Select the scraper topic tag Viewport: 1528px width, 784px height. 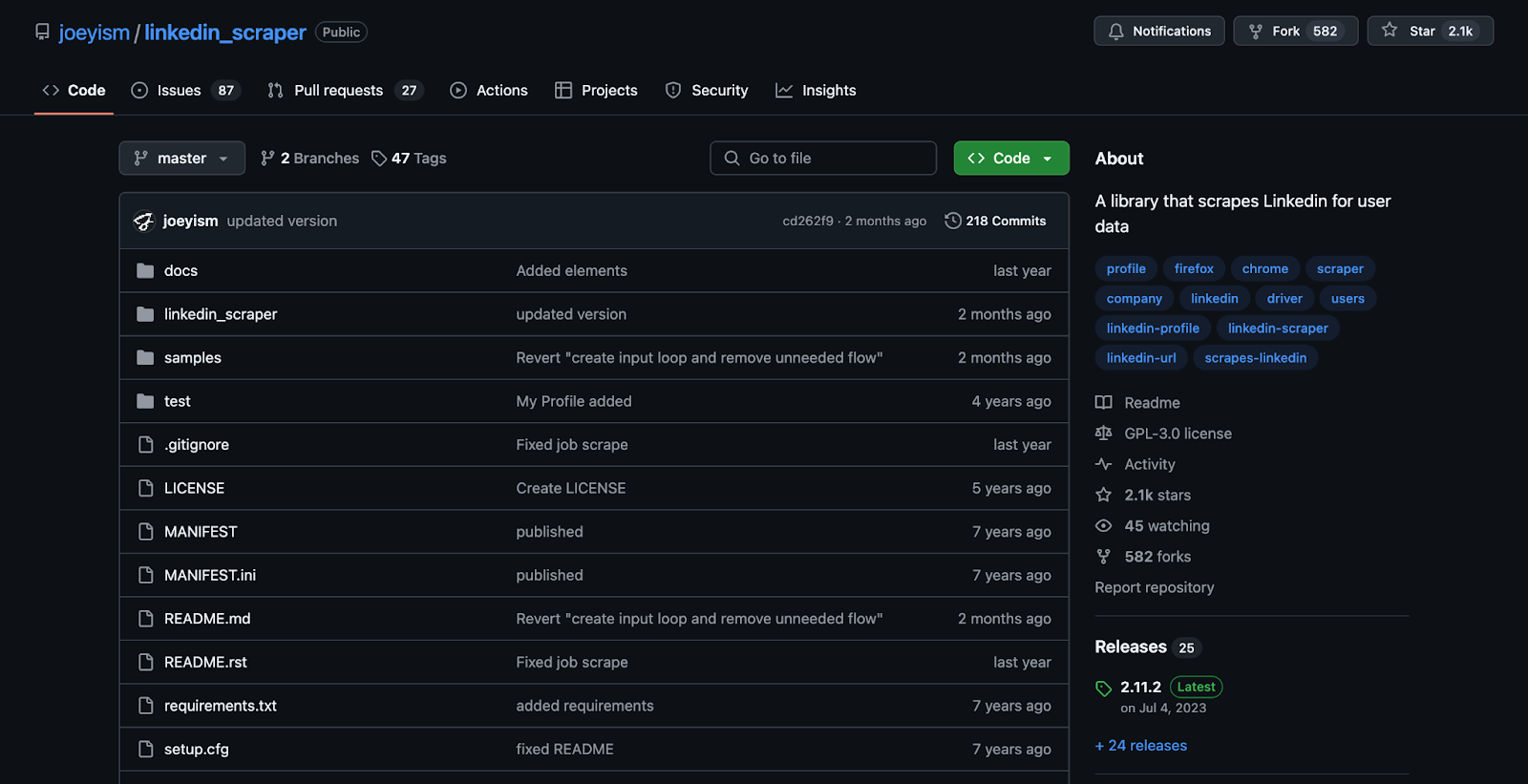1340,269
